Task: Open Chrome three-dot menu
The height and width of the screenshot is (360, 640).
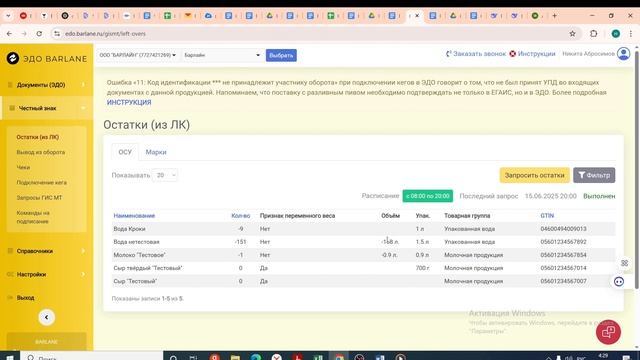Action: (631, 33)
